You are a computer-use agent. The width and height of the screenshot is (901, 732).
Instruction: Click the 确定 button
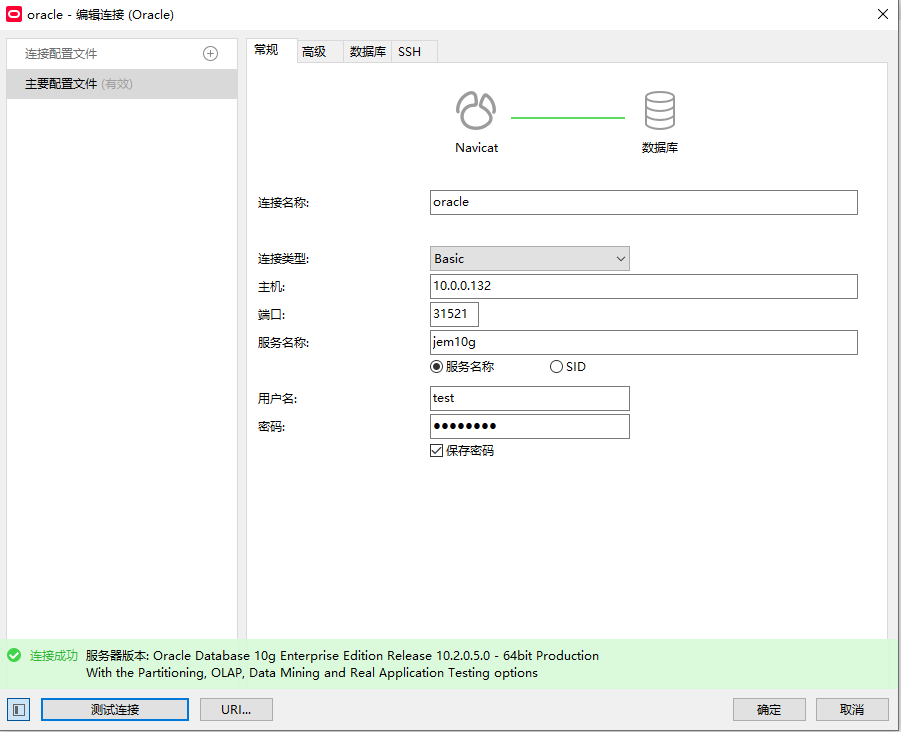[769, 710]
